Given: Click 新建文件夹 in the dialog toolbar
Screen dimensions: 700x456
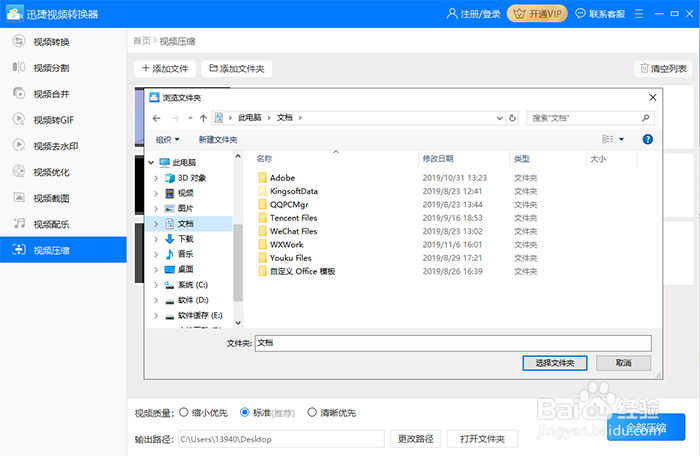Looking at the screenshot, I should (x=218, y=139).
